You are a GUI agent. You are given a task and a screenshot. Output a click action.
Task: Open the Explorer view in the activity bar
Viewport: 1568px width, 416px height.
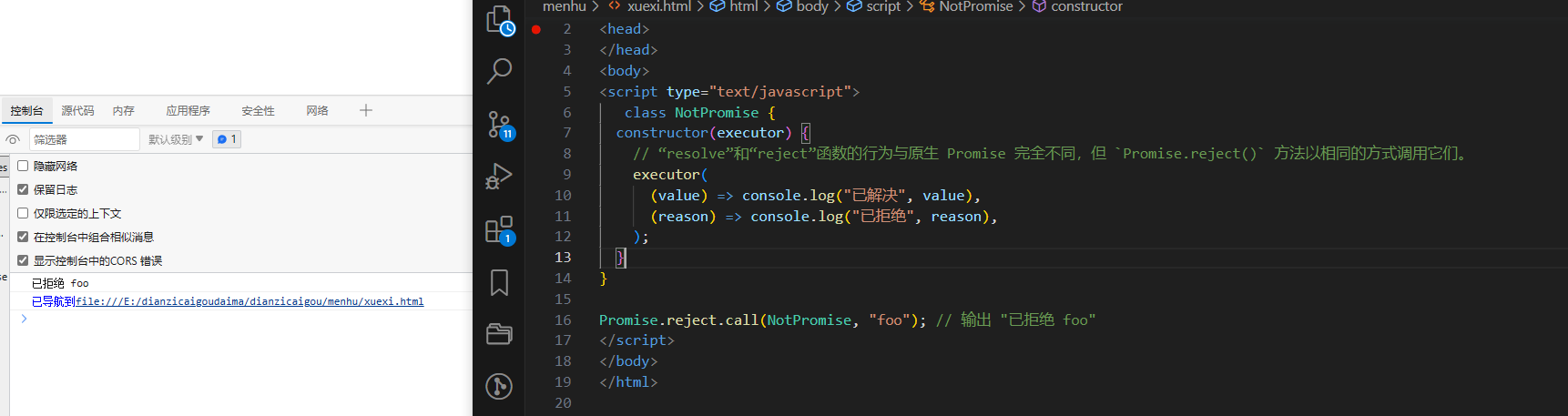pyautogui.click(x=499, y=20)
